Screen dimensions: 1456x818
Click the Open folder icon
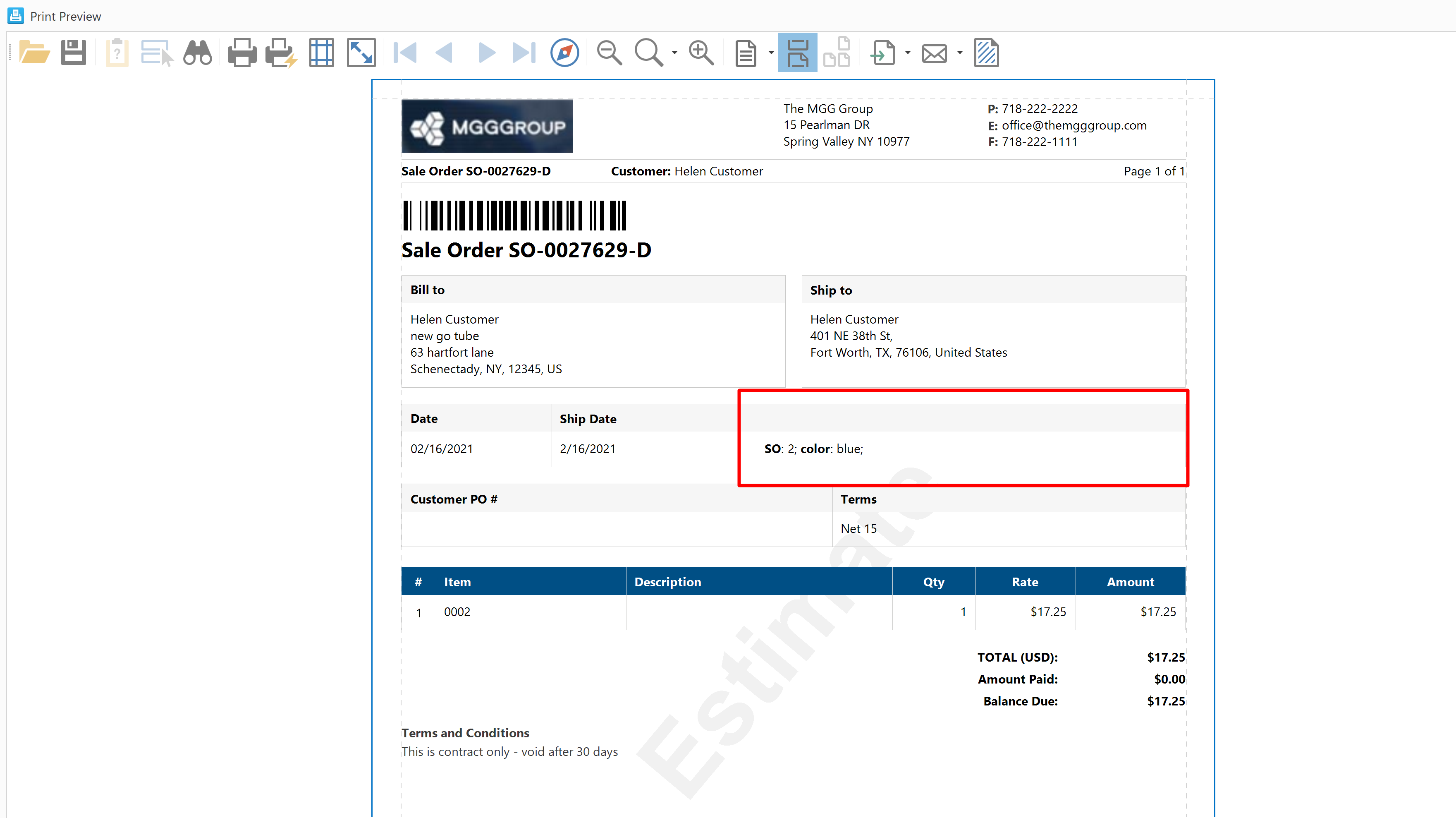34,53
